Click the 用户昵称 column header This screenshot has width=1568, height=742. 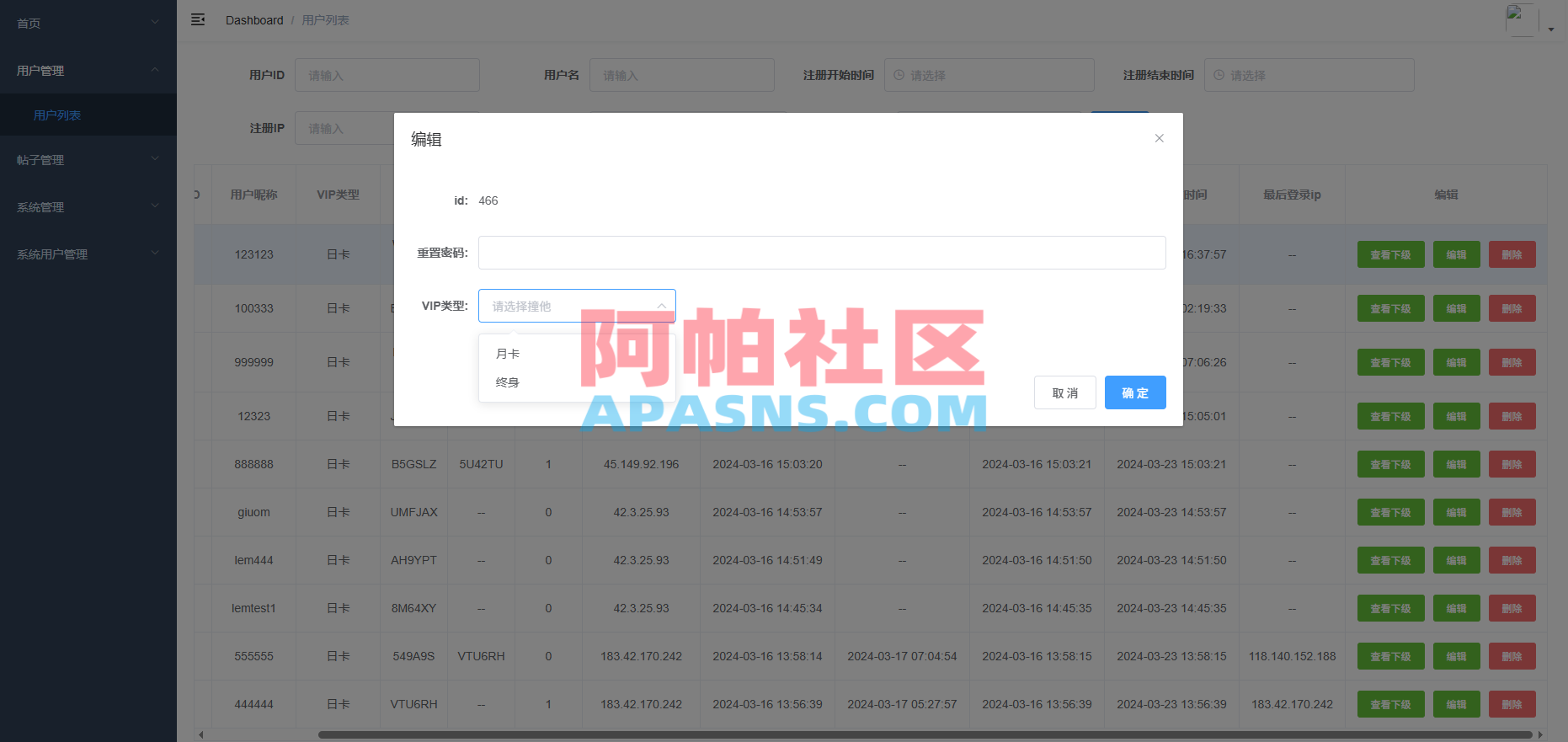coord(253,195)
